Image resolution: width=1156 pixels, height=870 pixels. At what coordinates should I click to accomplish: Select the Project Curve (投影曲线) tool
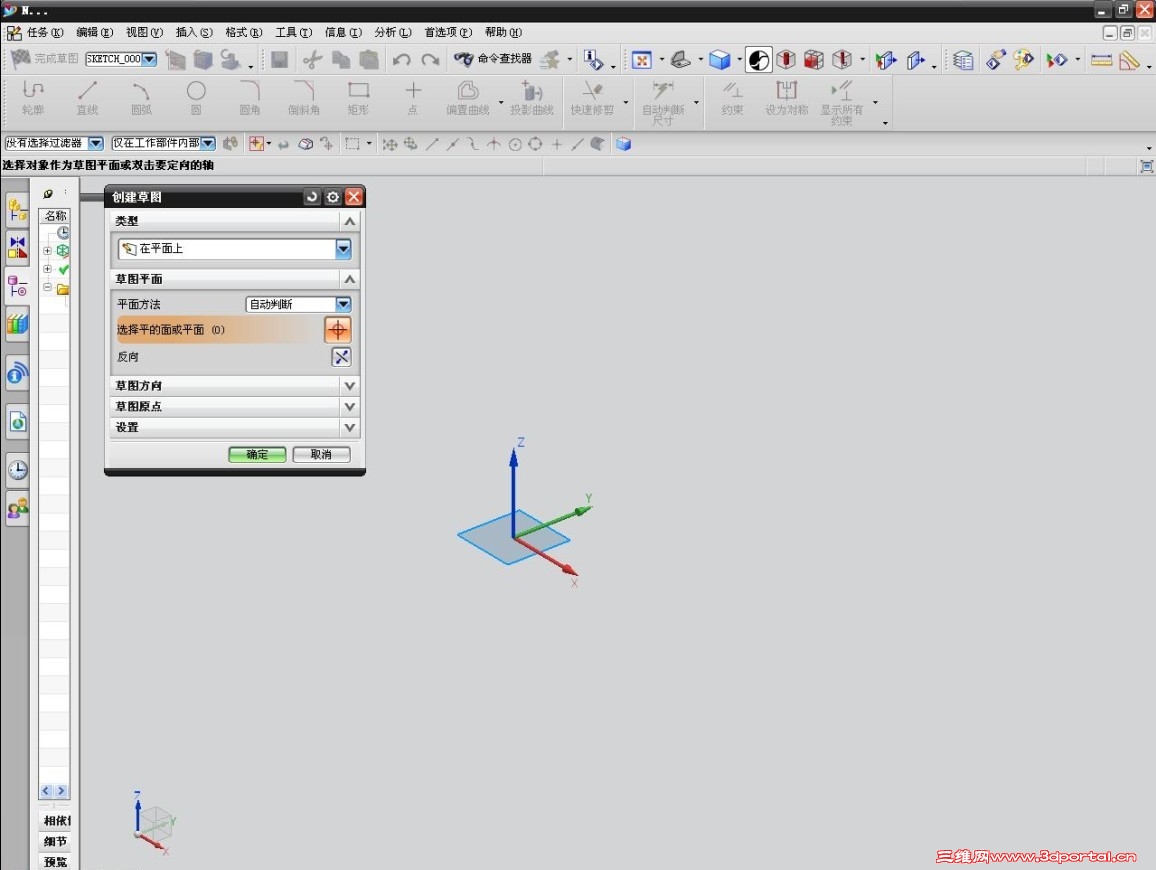(532, 98)
